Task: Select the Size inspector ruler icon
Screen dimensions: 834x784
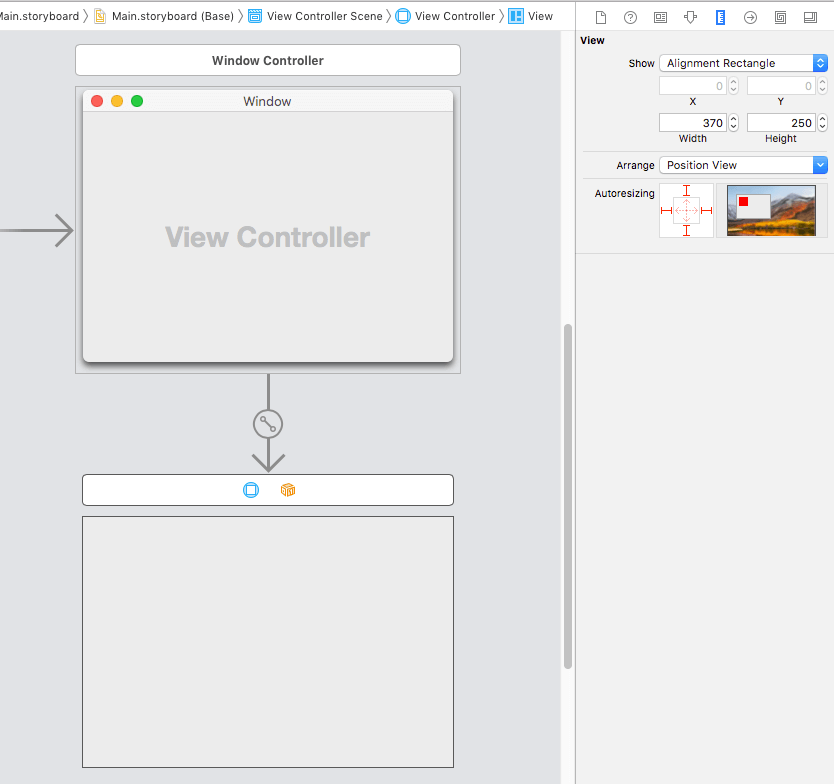Action: (x=720, y=17)
